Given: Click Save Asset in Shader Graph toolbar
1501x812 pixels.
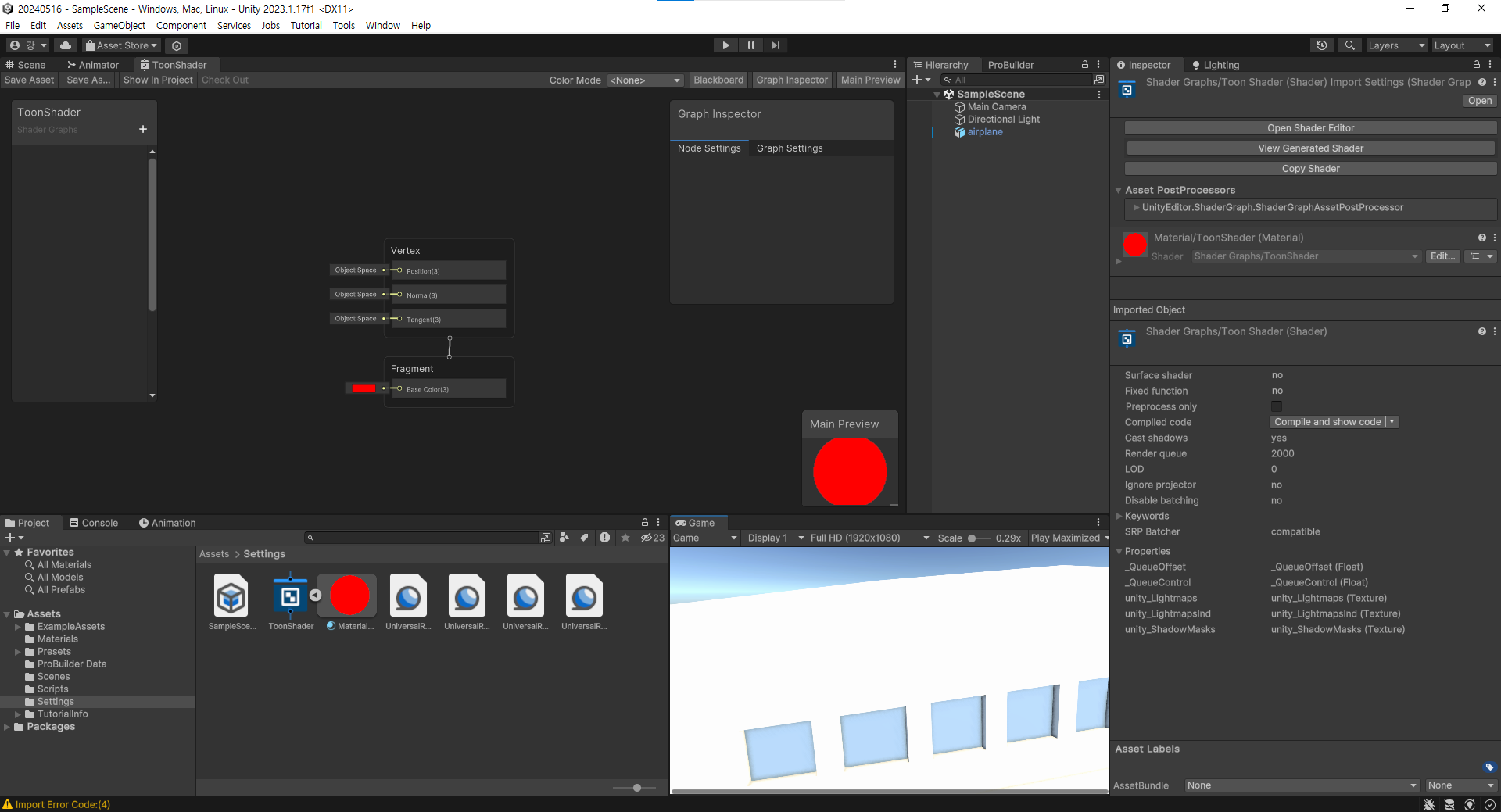Looking at the screenshot, I should click(30, 80).
